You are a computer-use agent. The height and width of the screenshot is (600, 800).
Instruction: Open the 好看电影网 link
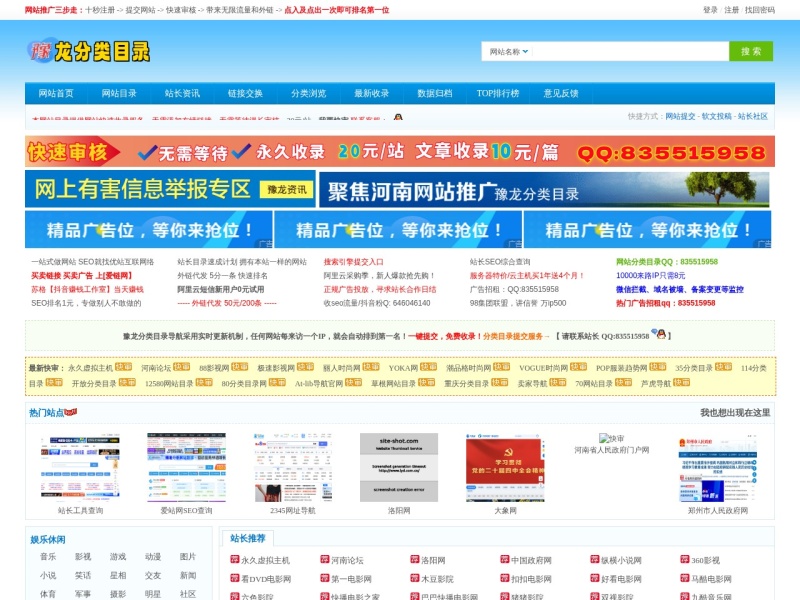pyautogui.click(x=621, y=579)
